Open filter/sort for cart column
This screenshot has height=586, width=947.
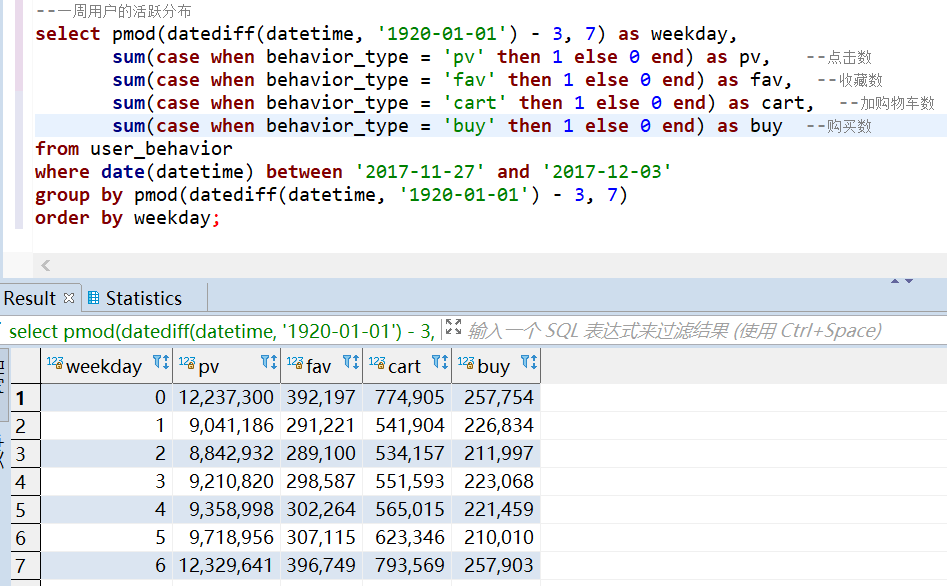pyautogui.click(x=440, y=362)
